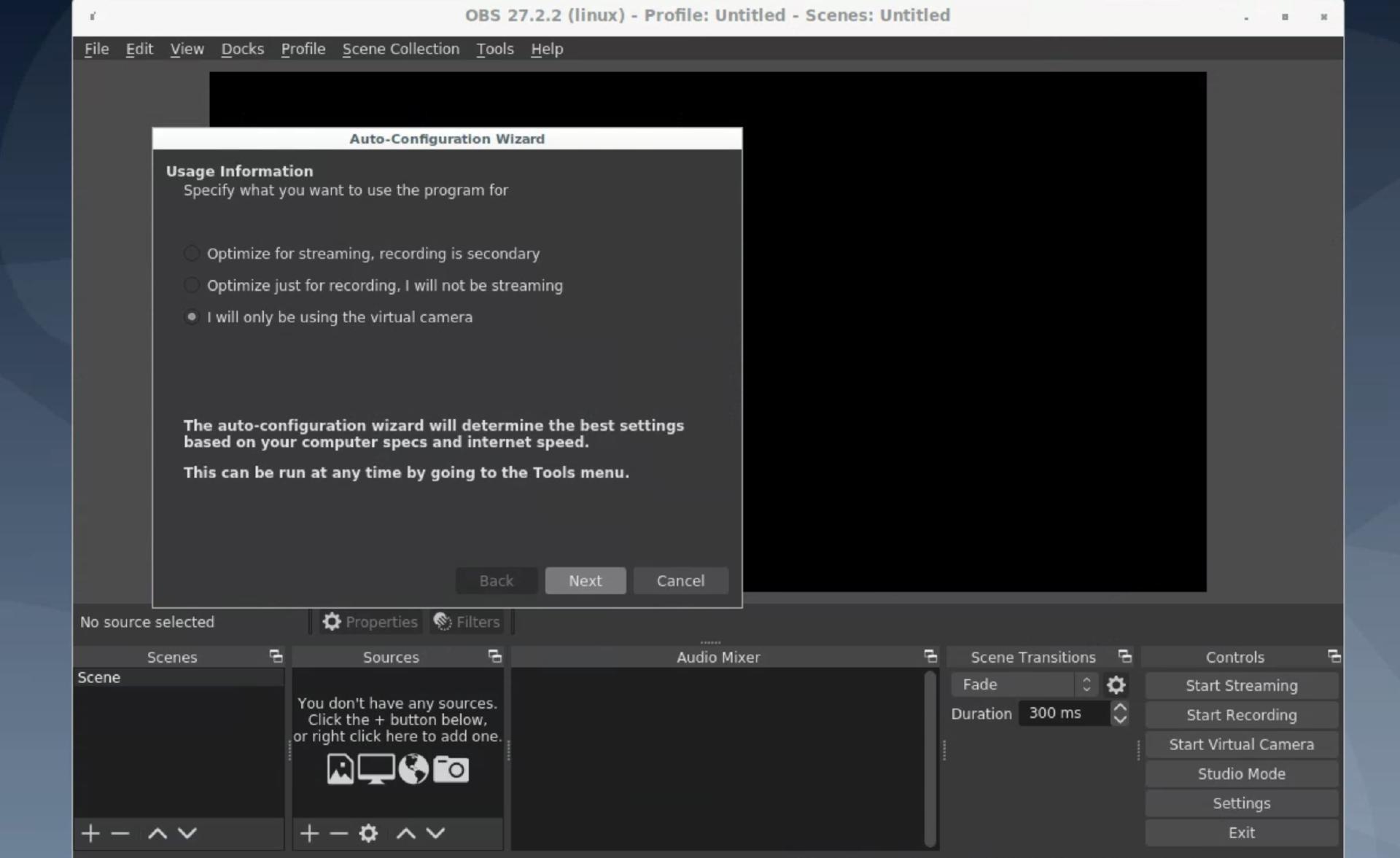The height and width of the screenshot is (858, 1400).
Task: Increase transition duration with up arrow
Action: pos(1120,707)
